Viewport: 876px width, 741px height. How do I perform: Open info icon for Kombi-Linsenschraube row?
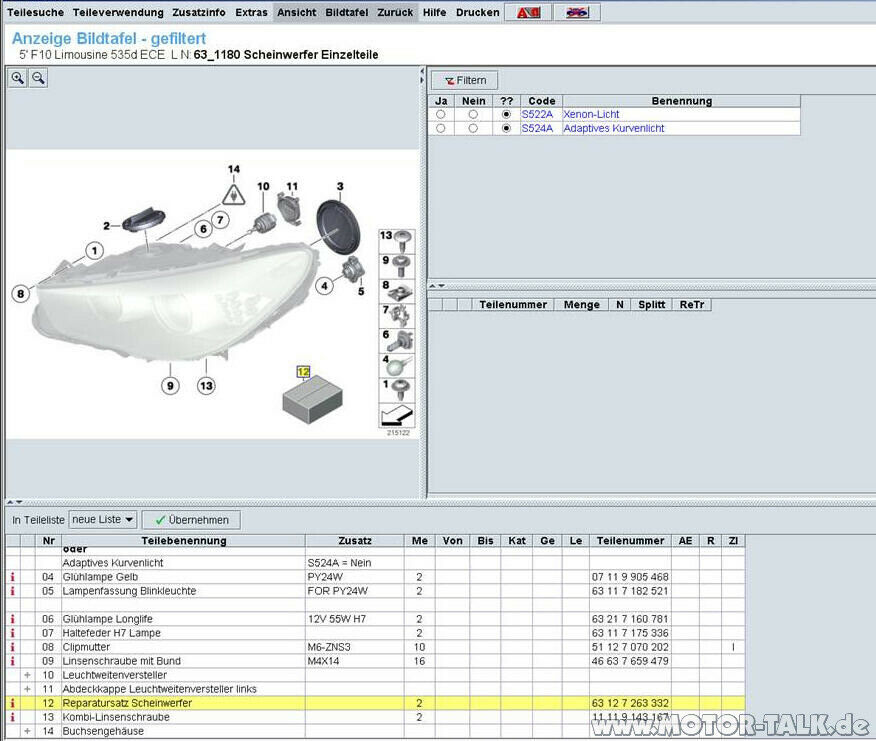coord(12,717)
